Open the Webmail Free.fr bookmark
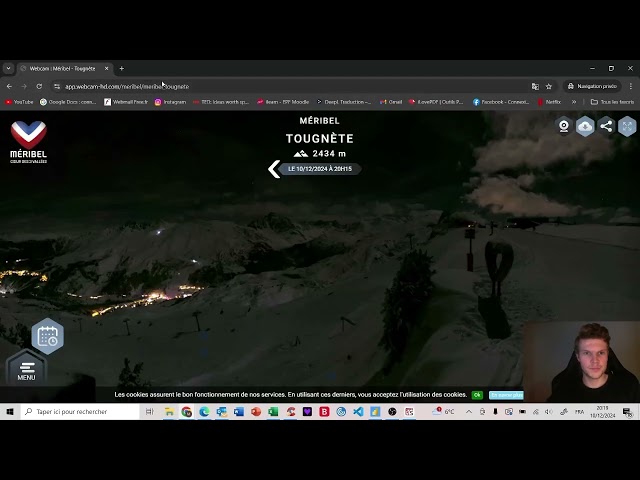Screen dimensions: 640x480 tap(126, 102)
